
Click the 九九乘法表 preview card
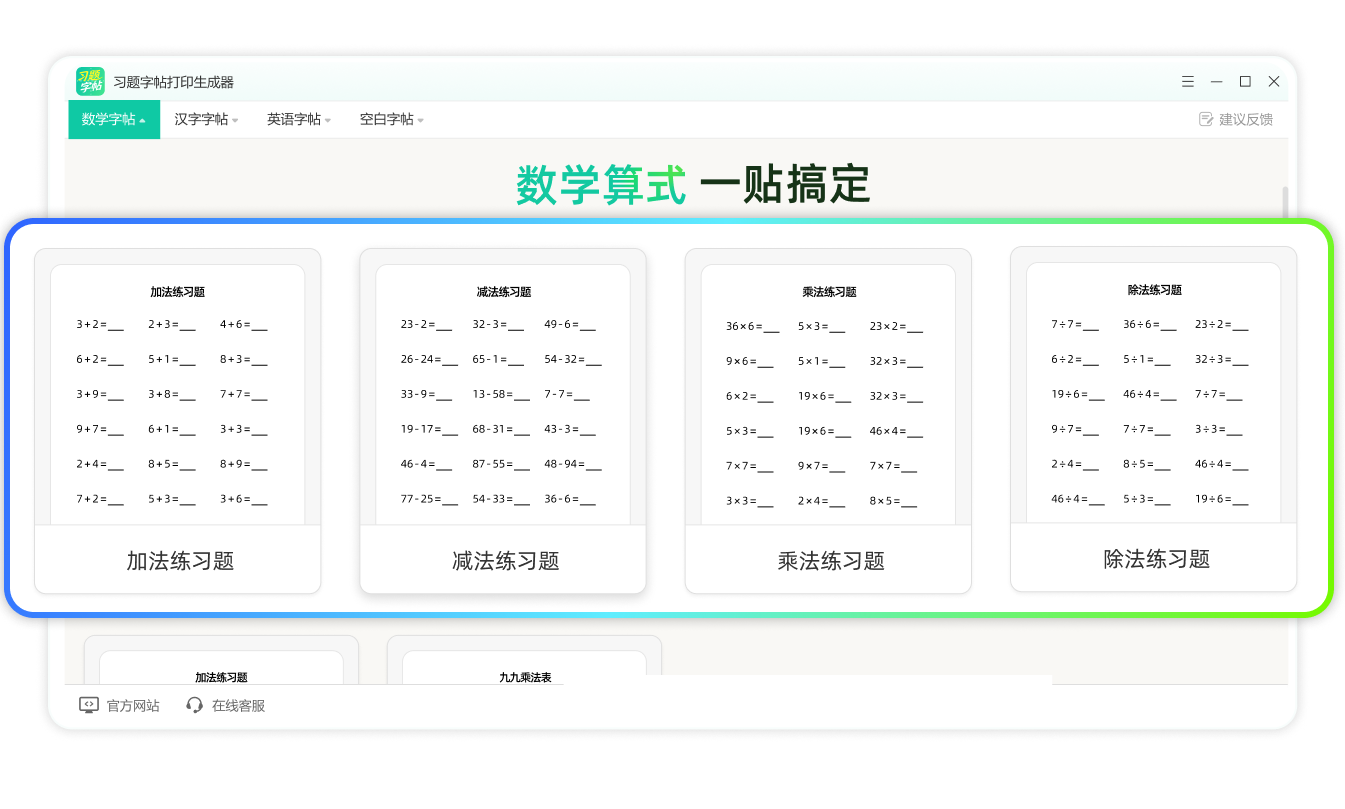point(524,660)
